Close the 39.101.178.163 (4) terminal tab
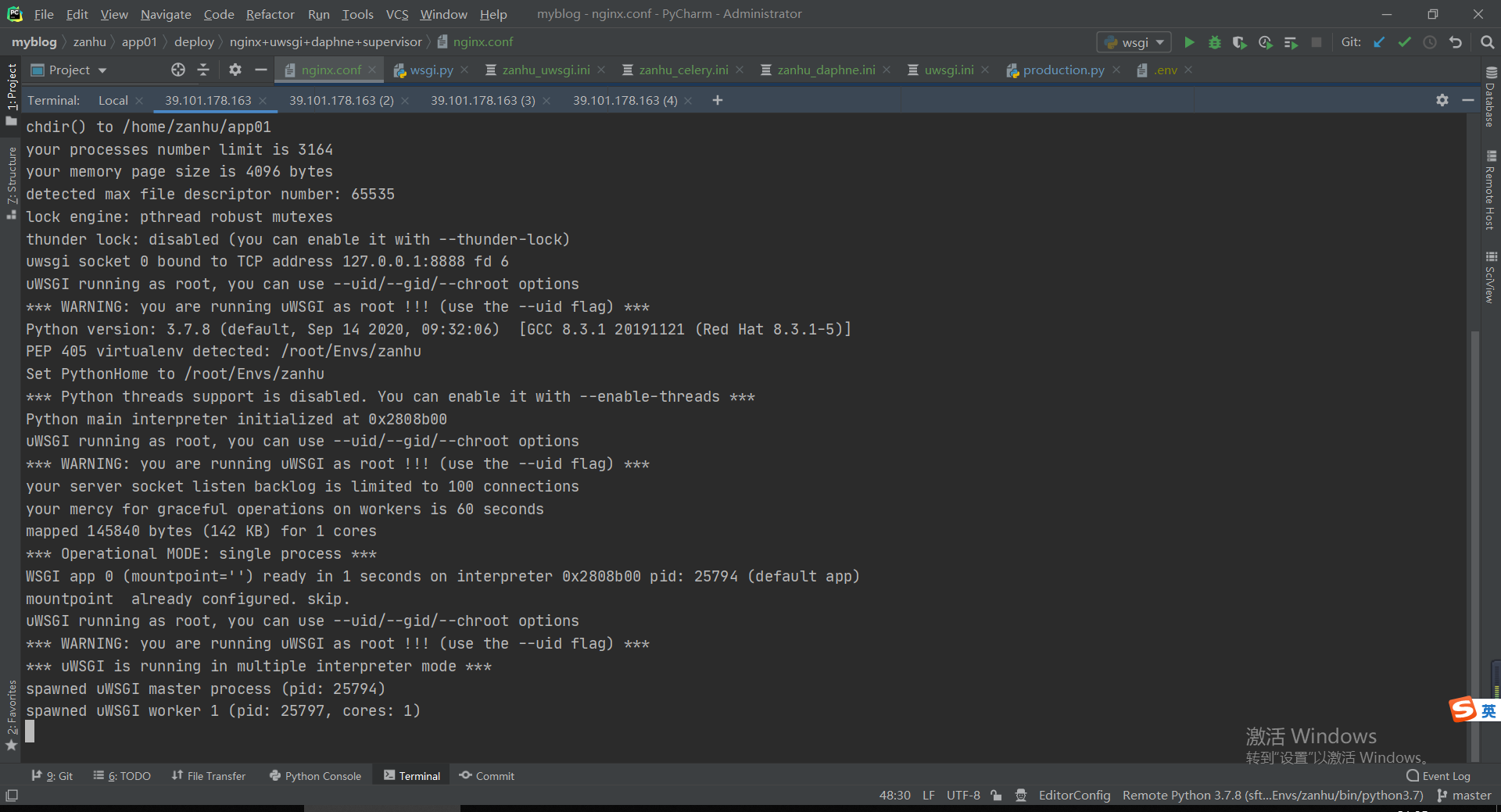 pyautogui.click(x=688, y=101)
